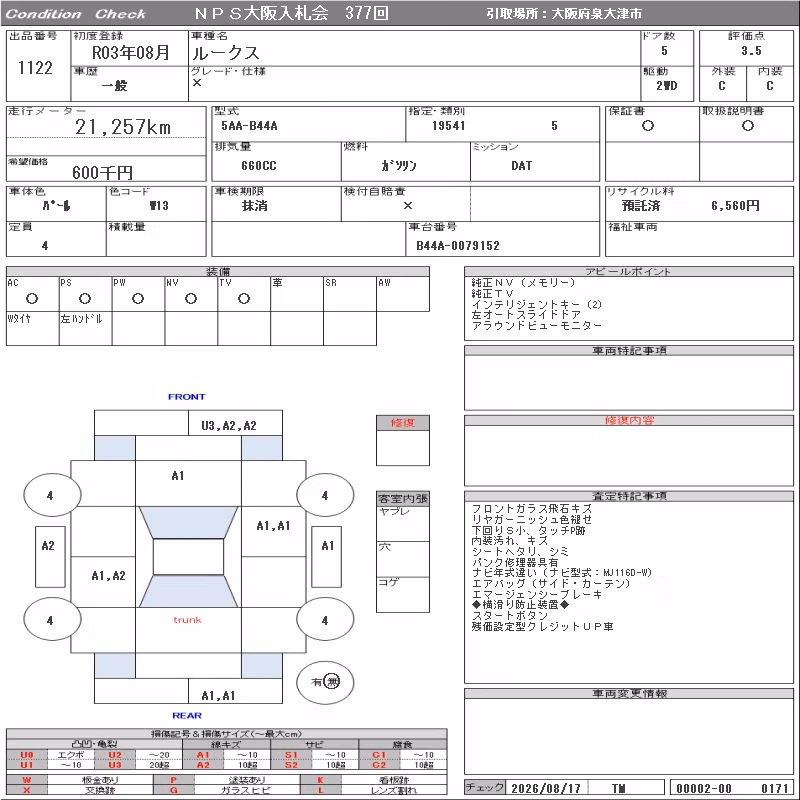Select the left side mirror box A2
Image resolution: width=800 pixels, height=800 pixels.
point(50,557)
